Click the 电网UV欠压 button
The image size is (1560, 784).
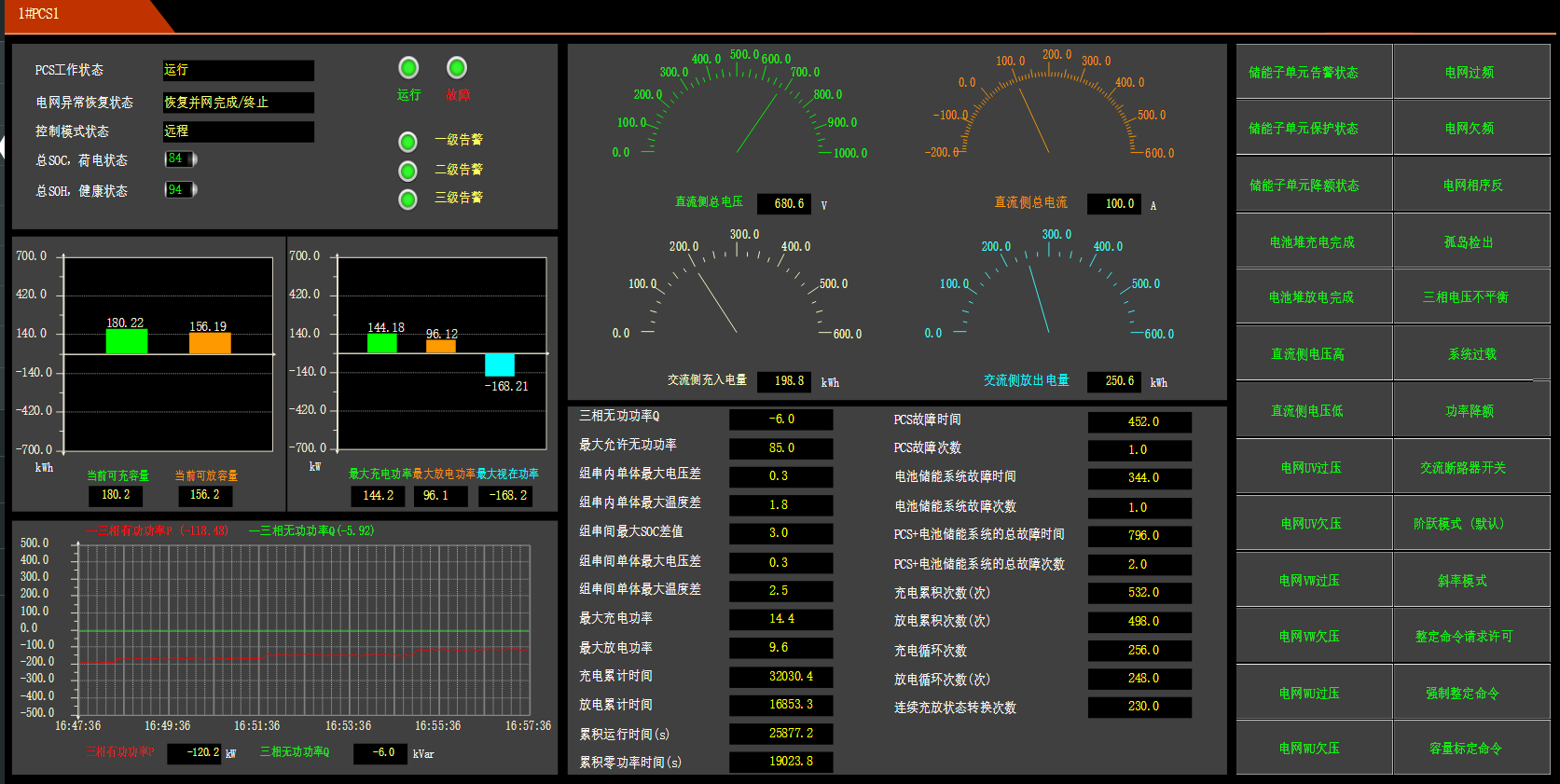1314,524
